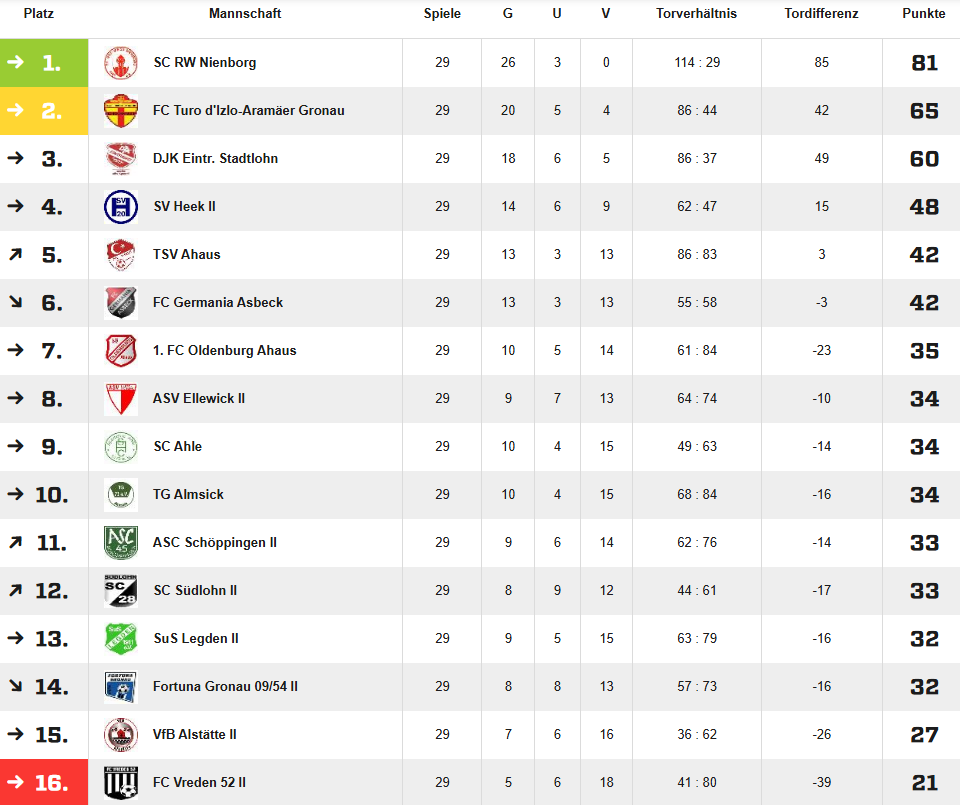The image size is (960, 805).
Task: Click the FC Turo d'Izlo-Aramäer Gronau crest
Action: 121,111
